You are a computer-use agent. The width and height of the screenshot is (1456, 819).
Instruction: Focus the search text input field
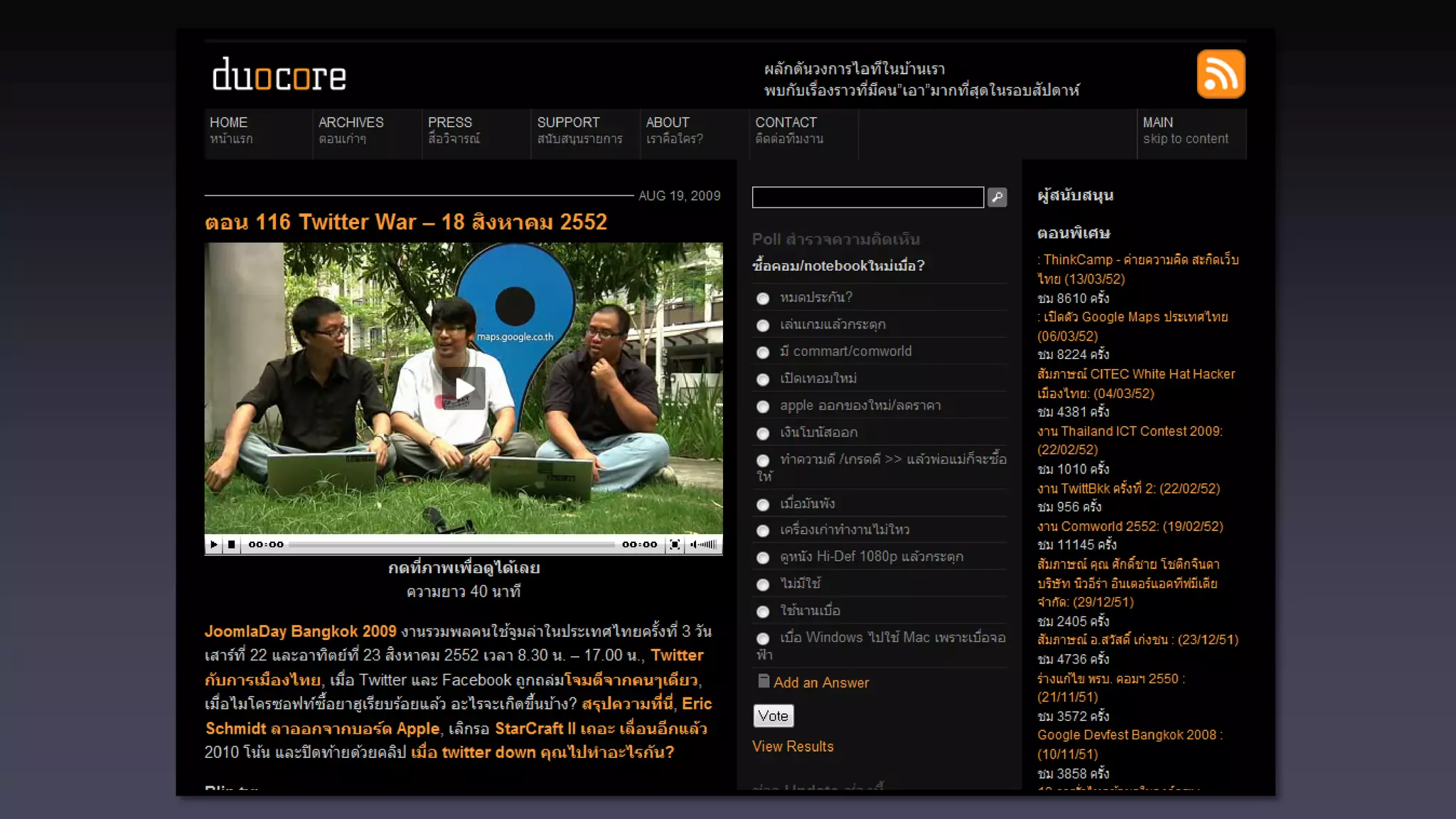coord(867,197)
